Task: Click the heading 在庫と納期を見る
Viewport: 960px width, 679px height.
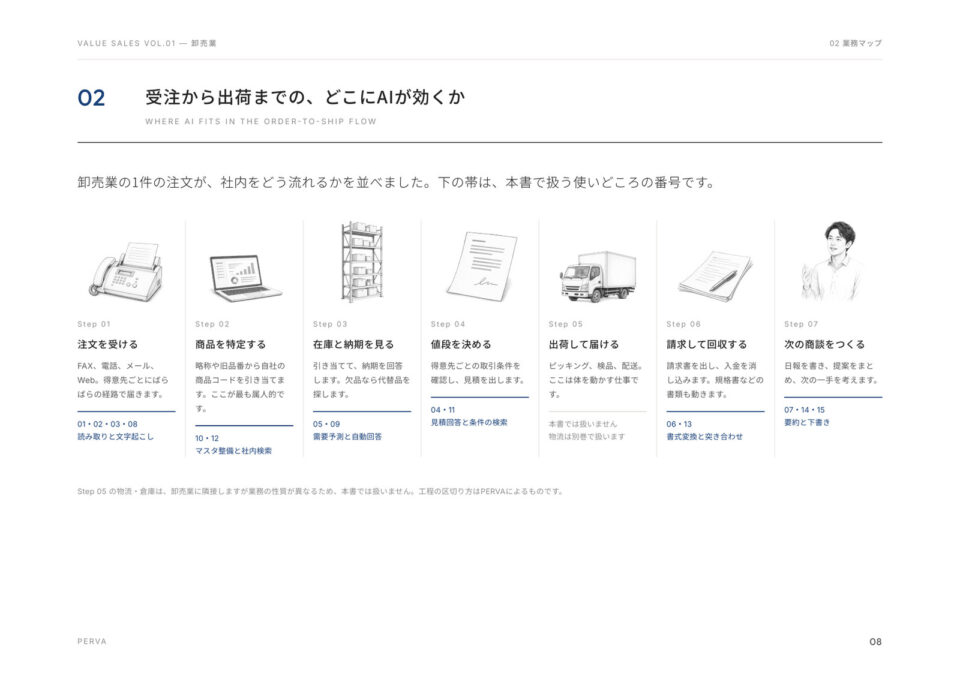Action: point(353,344)
